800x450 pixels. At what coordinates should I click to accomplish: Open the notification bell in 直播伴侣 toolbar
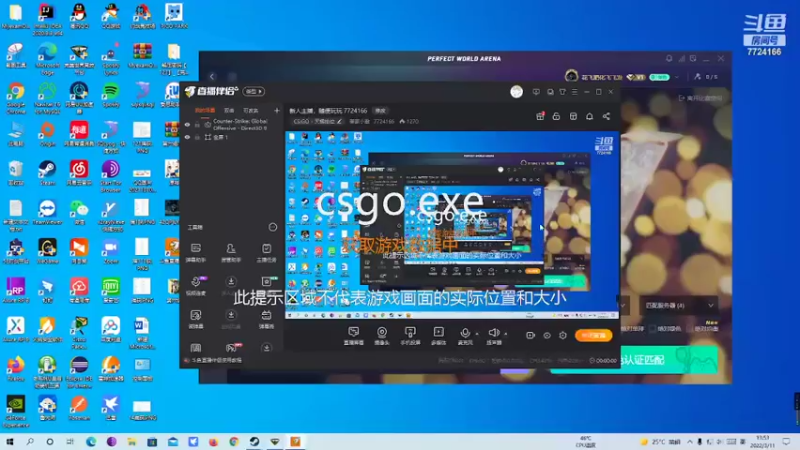point(589,116)
